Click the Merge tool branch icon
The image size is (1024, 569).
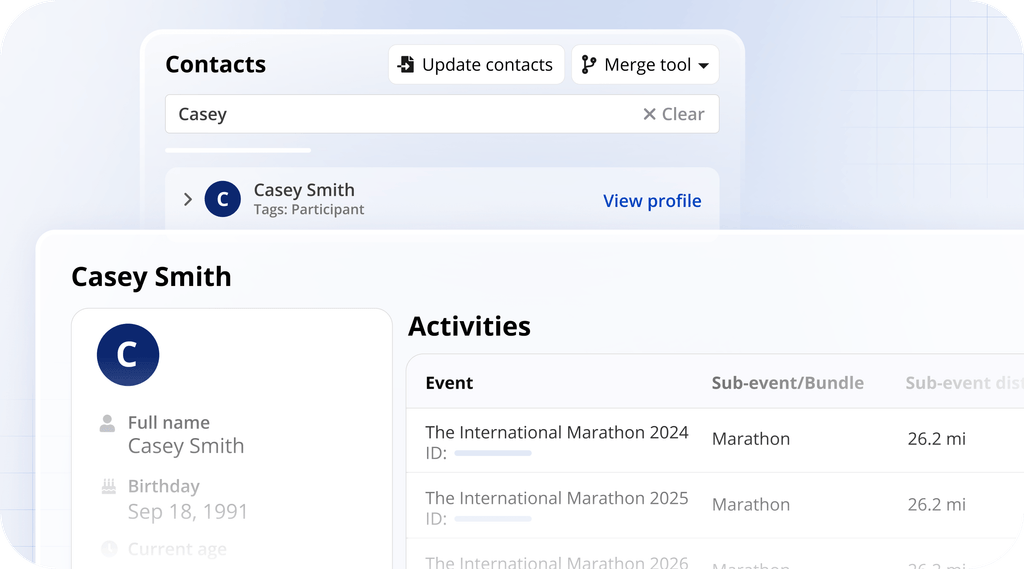[x=588, y=64]
